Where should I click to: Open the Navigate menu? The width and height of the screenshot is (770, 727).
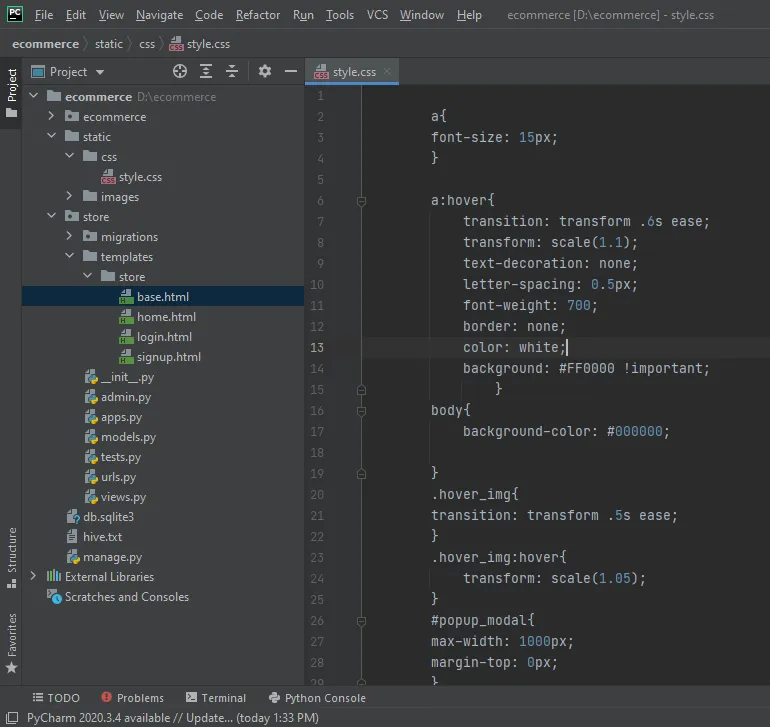(159, 15)
